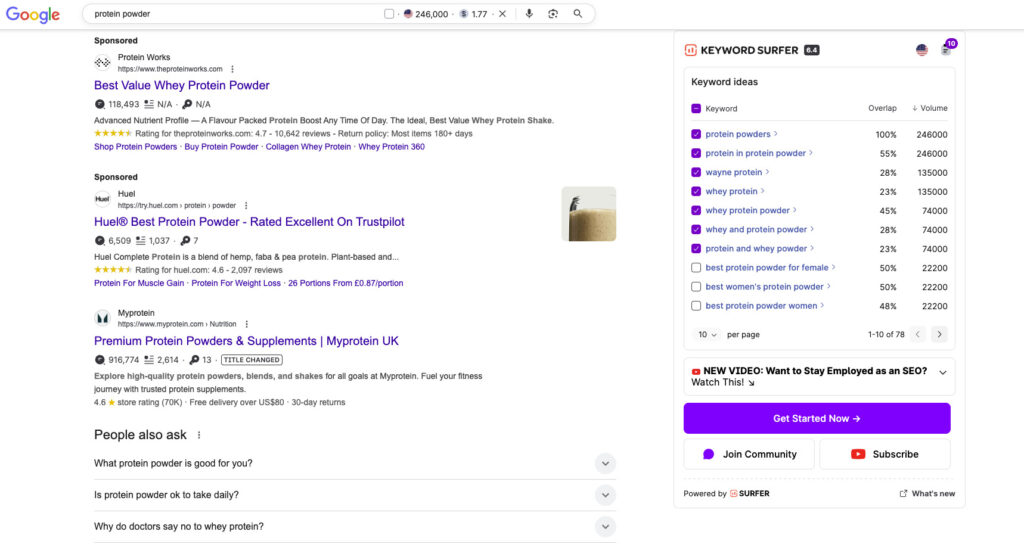Uncheck the 'whey protein powder' checkbox
This screenshot has height=544, width=1024.
[696, 210]
